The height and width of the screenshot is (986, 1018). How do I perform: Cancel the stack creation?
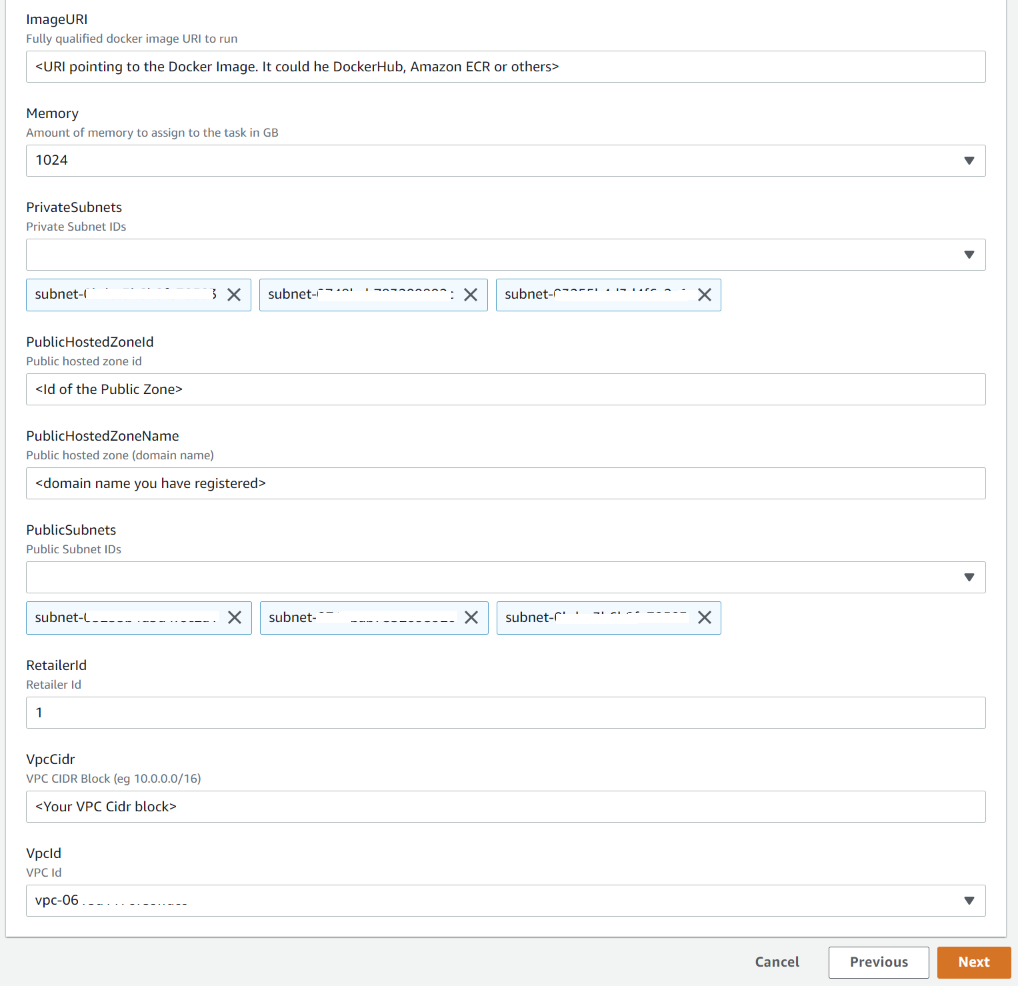pos(777,962)
